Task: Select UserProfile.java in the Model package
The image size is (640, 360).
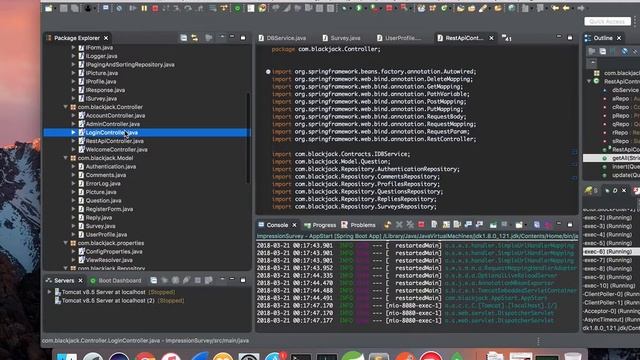Action: tap(106, 234)
